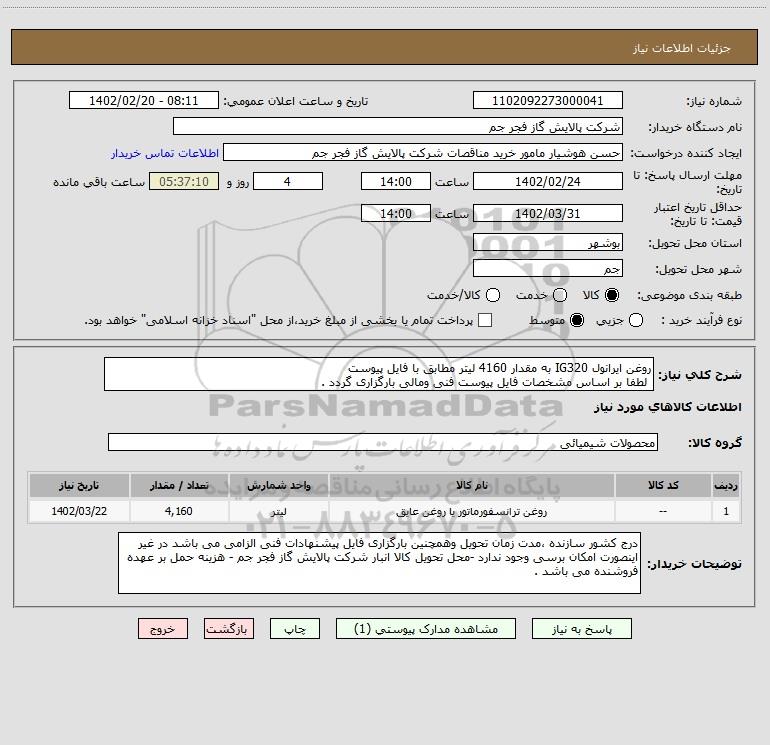The image size is (770, 745).
Task: Click the تاریخ نیاز column header
Action: (x=79, y=485)
